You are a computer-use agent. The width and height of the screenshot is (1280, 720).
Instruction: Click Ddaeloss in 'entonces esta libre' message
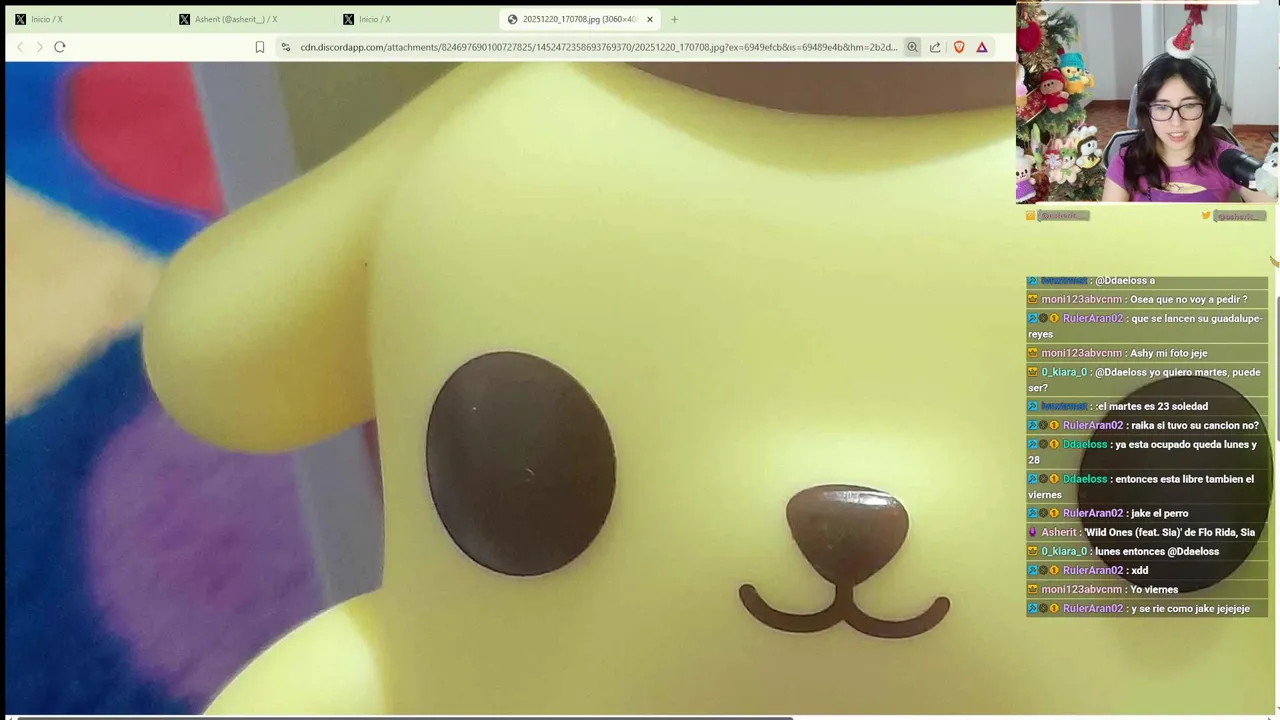[1085, 479]
